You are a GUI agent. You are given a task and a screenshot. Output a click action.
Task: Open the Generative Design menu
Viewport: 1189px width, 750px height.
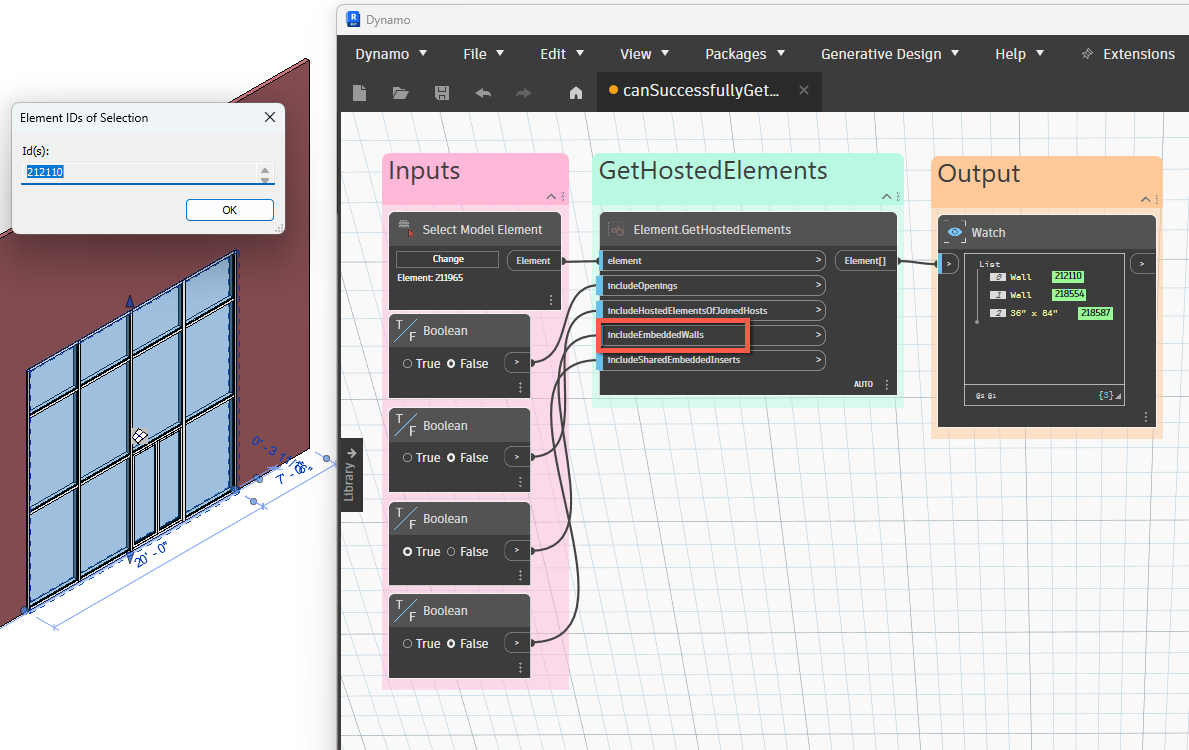point(890,54)
